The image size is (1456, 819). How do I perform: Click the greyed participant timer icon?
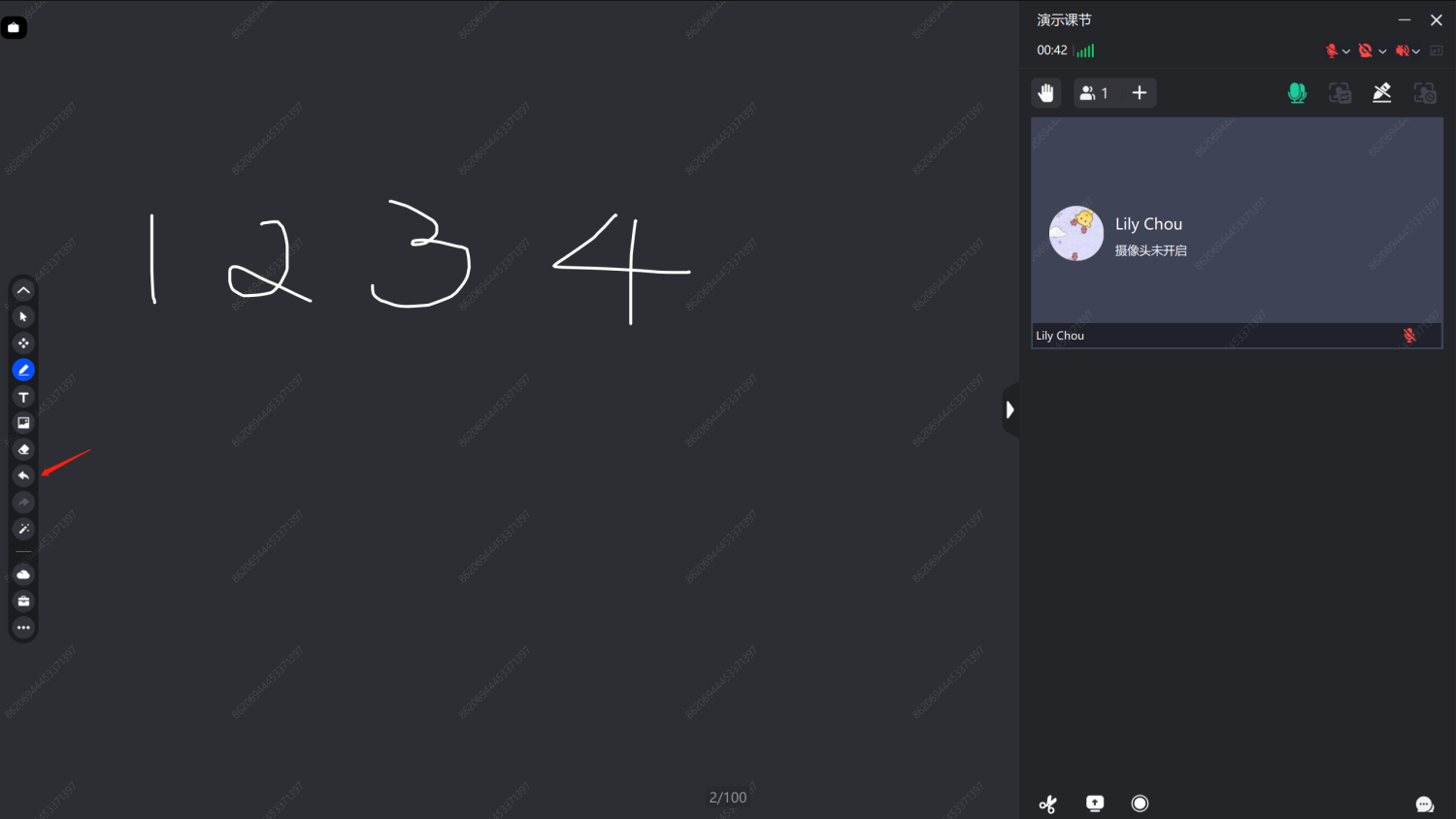(x=1425, y=93)
